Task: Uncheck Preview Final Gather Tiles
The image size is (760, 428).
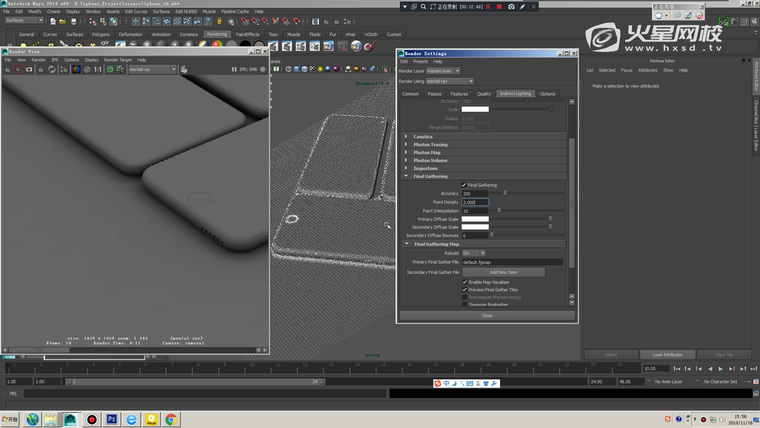Action: click(x=464, y=290)
